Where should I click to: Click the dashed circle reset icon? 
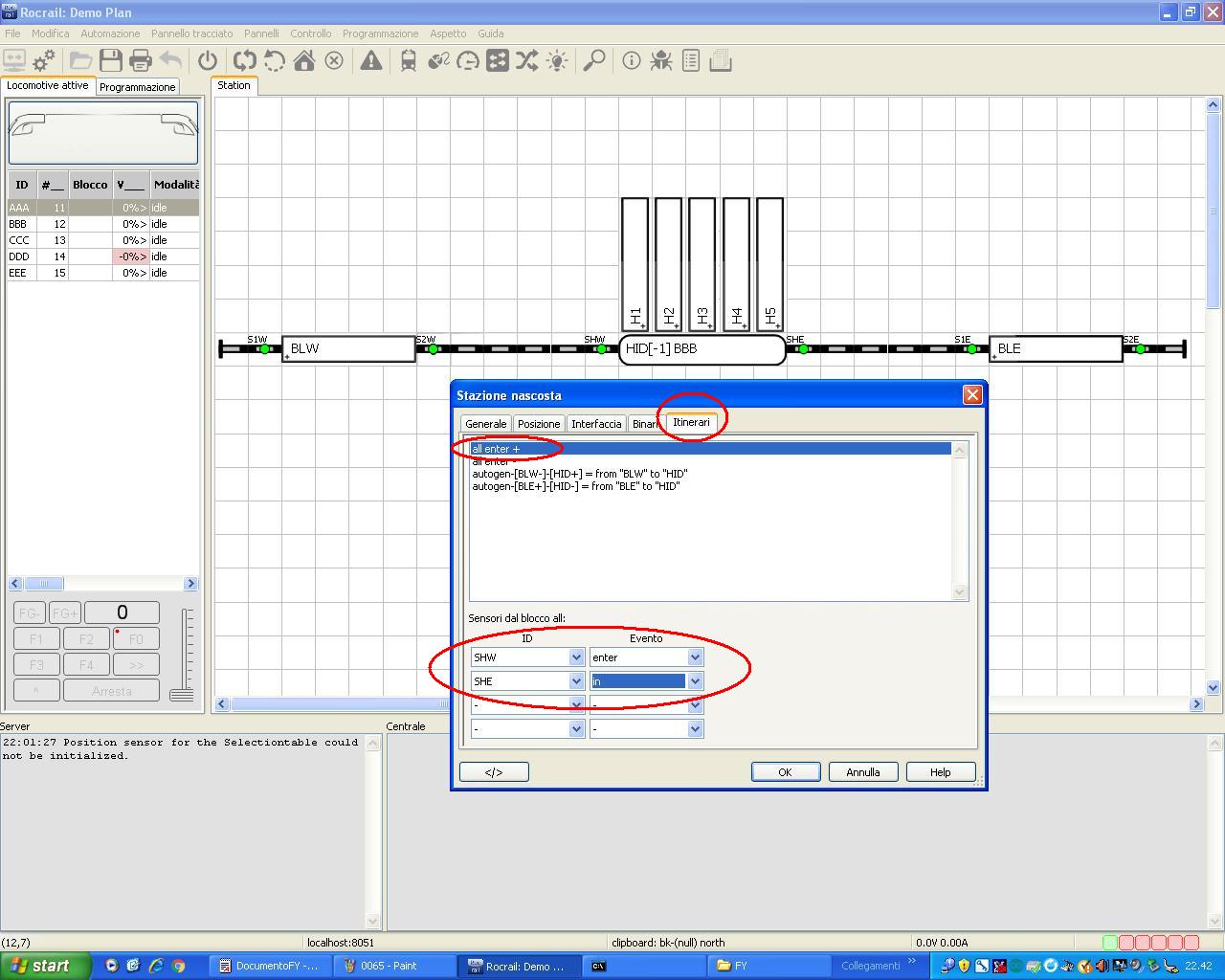(x=275, y=61)
